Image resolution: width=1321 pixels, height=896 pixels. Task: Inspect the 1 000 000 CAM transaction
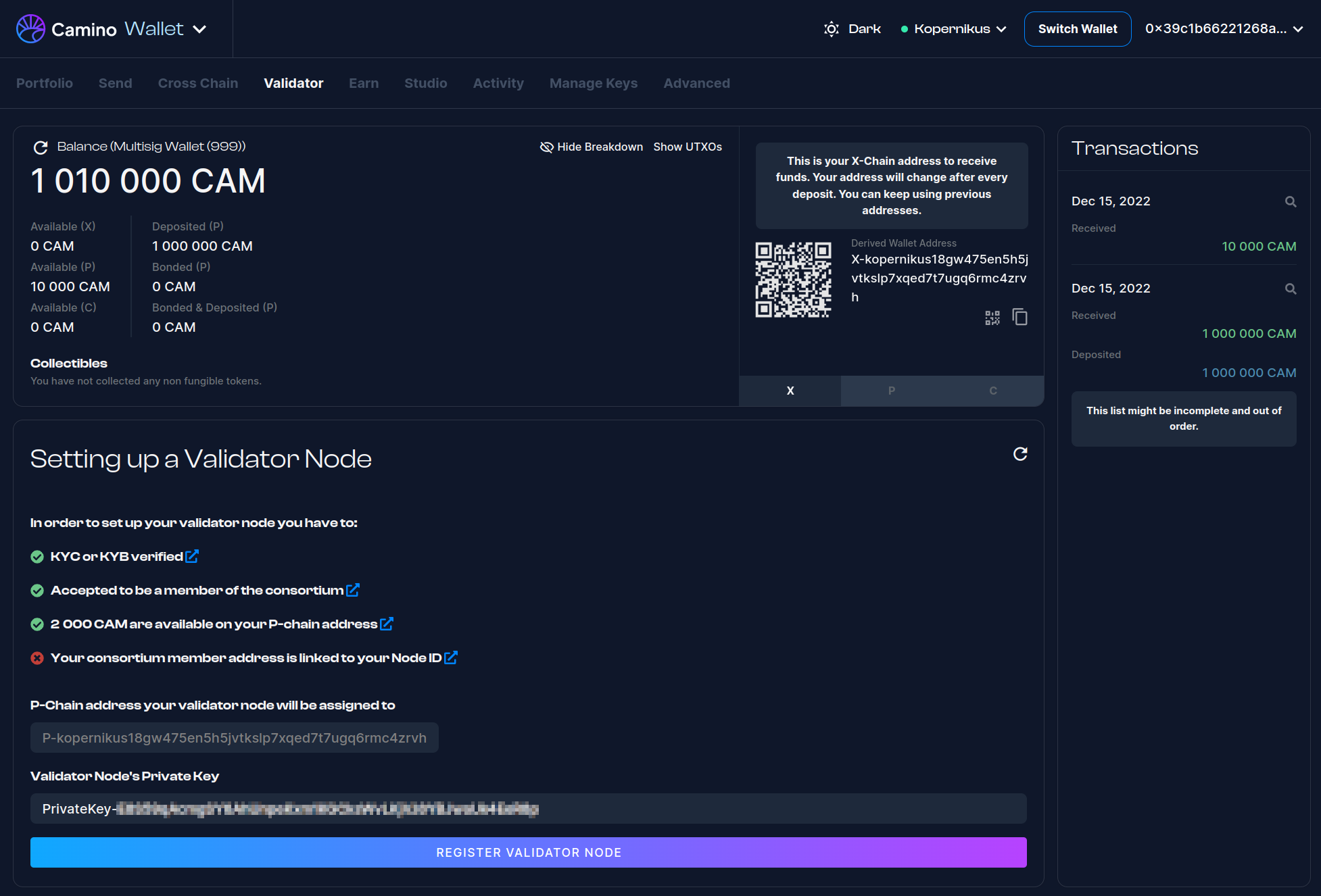(x=1290, y=289)
